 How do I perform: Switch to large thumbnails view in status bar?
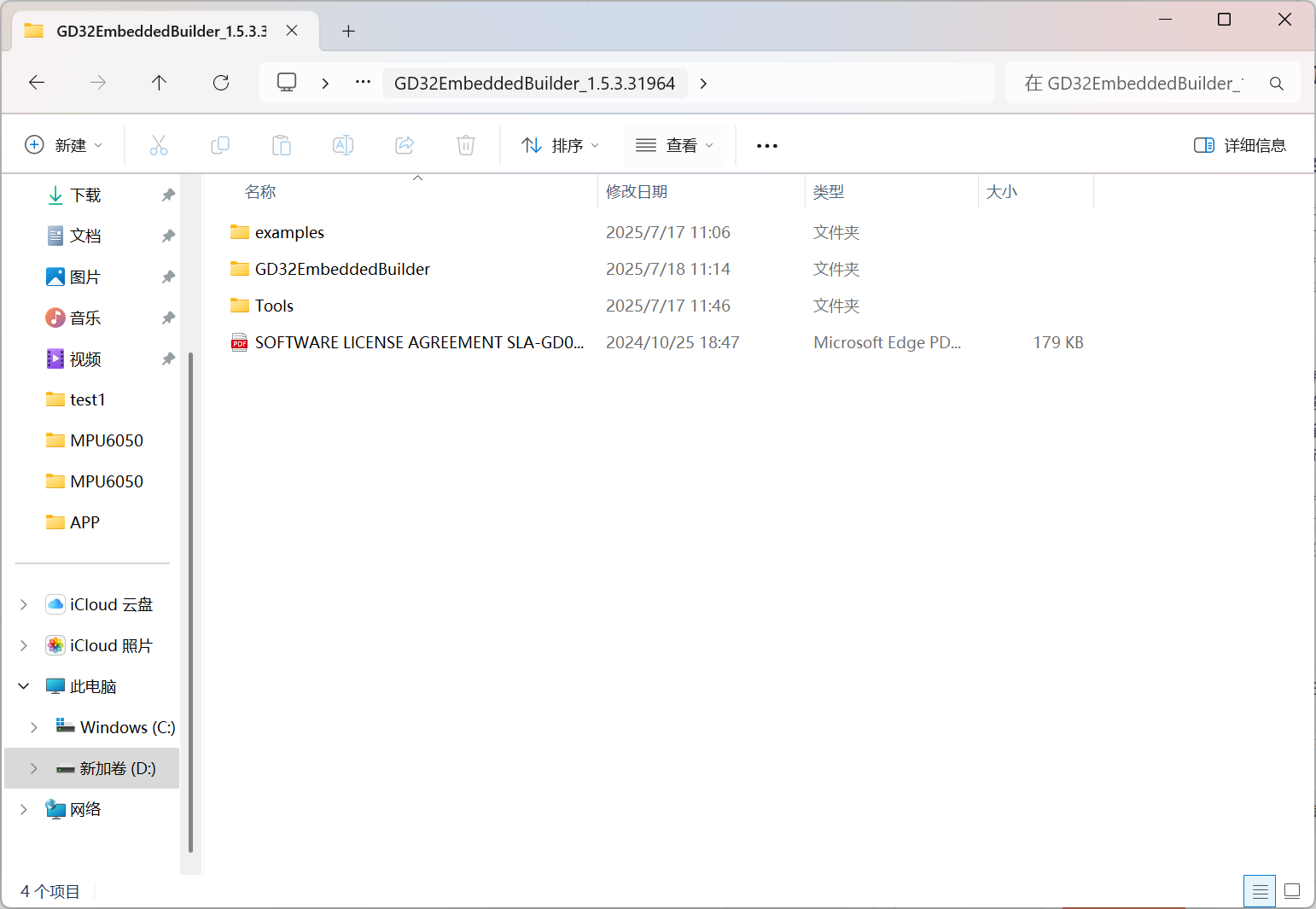[x=1292, y=891]
